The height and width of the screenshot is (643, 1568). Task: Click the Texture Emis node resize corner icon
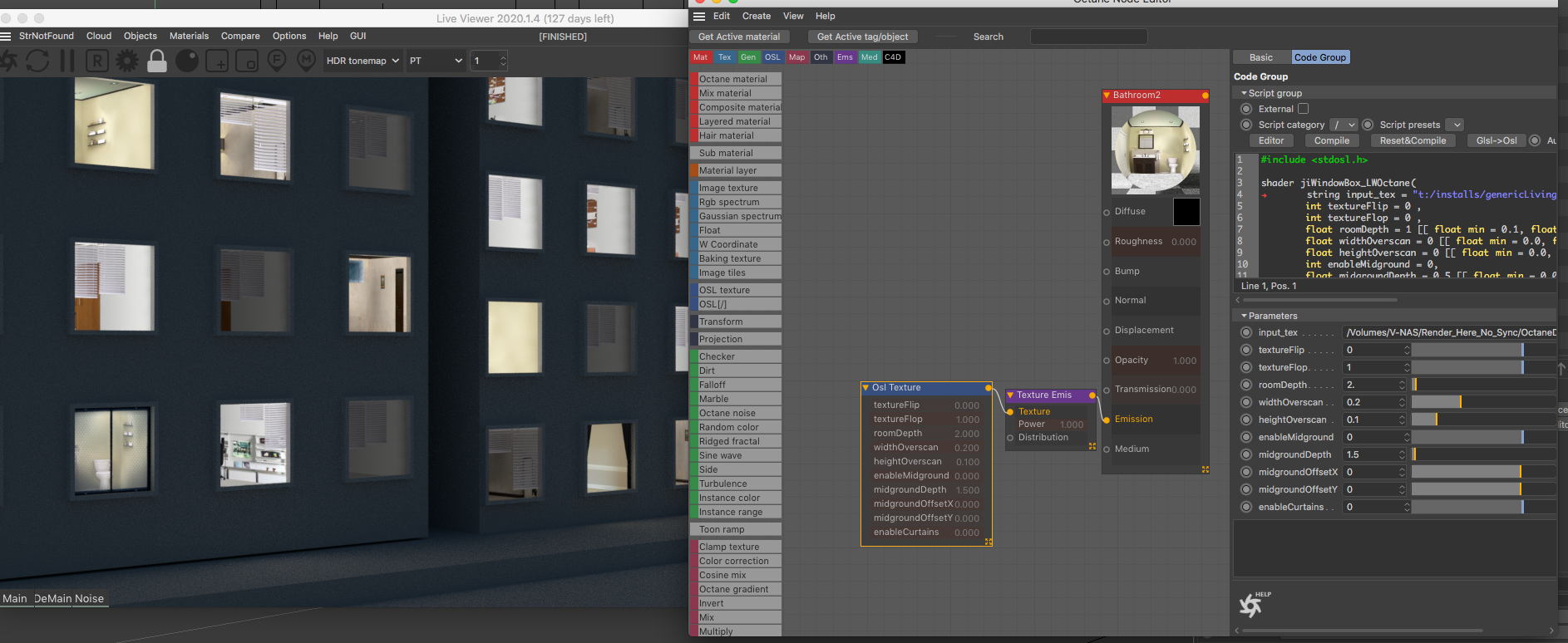coord(1092,446)
